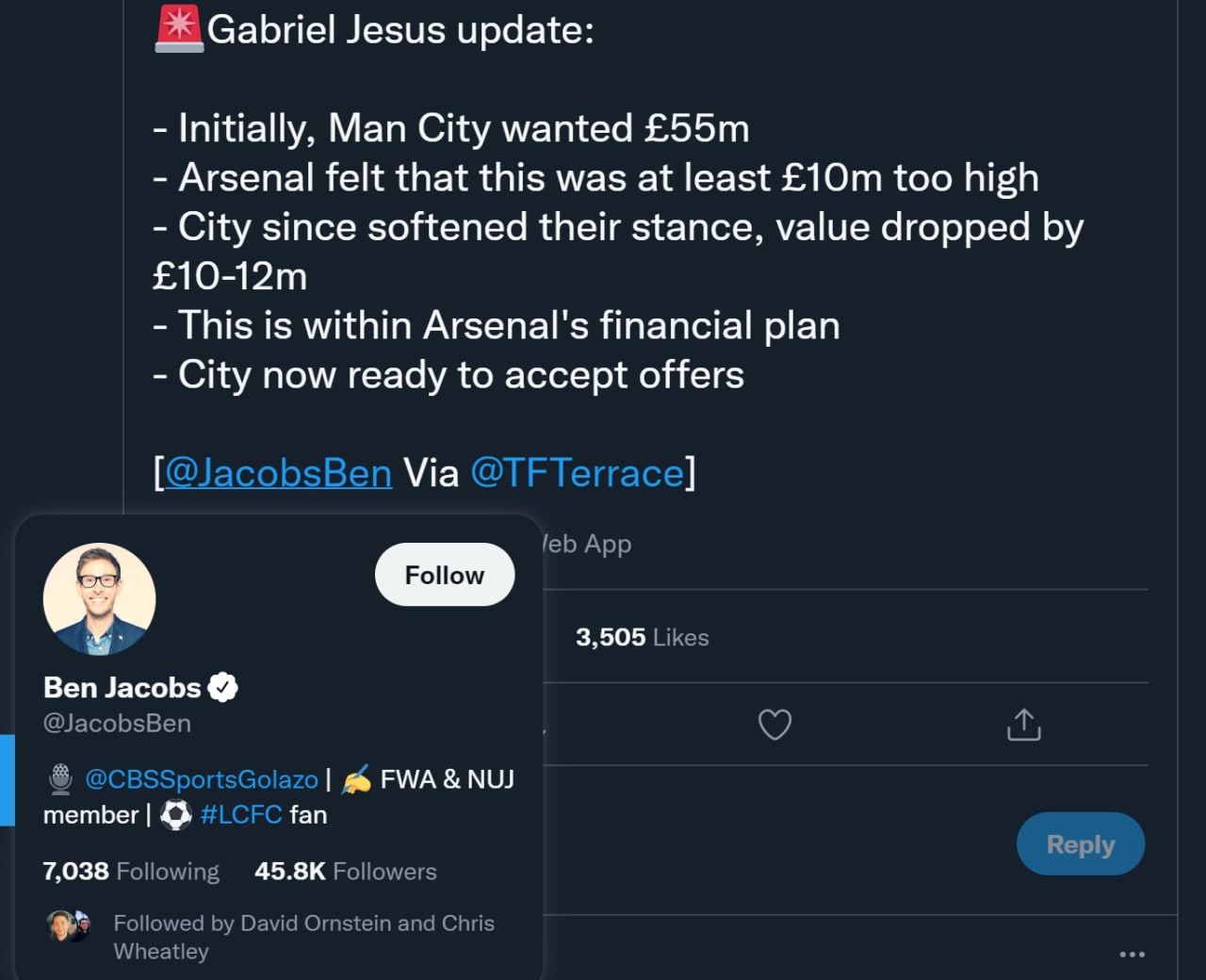Open Followed by David Ornstein and Chris Wheatley
The image size is (1206, 980).
coord(303,937)
